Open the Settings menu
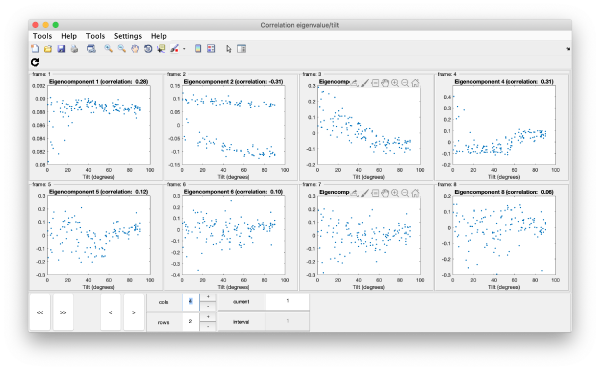The image size is (600, 370). [x=128, y=36]
